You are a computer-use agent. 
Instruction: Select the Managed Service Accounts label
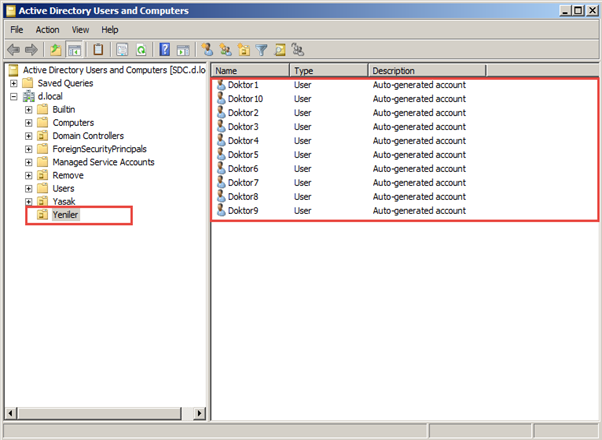(103, 162)
